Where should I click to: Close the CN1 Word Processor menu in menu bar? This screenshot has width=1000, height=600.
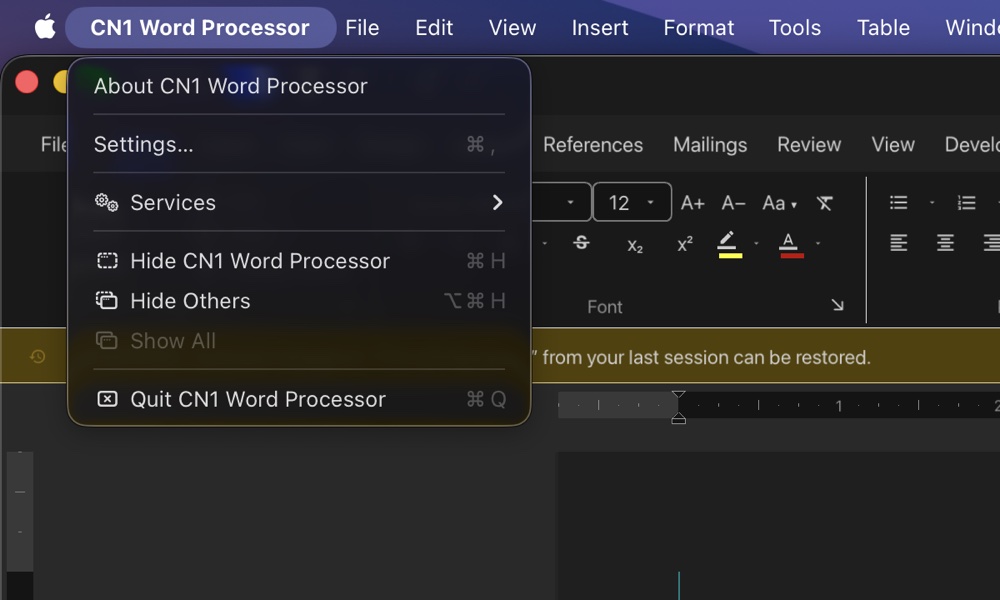[x=200, y=27]
